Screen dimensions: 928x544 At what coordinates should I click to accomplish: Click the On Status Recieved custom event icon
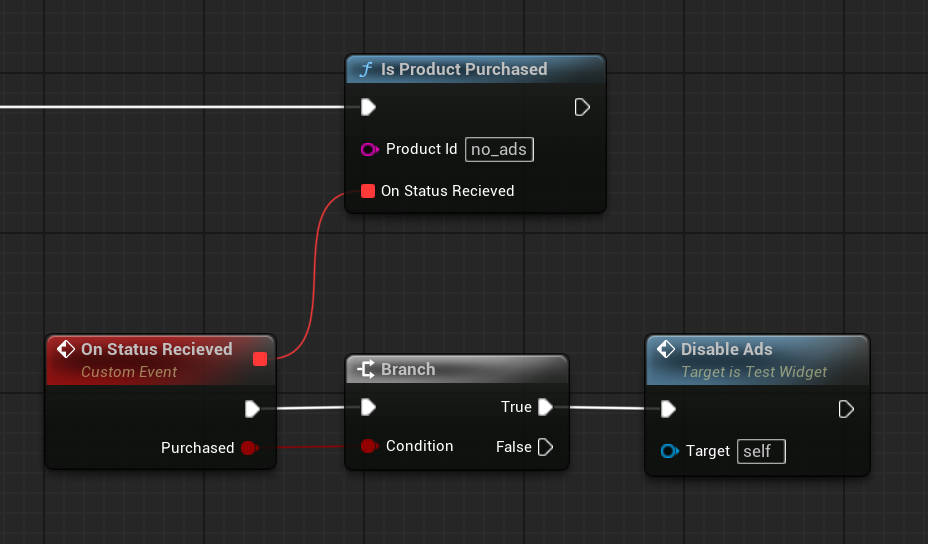66,350
